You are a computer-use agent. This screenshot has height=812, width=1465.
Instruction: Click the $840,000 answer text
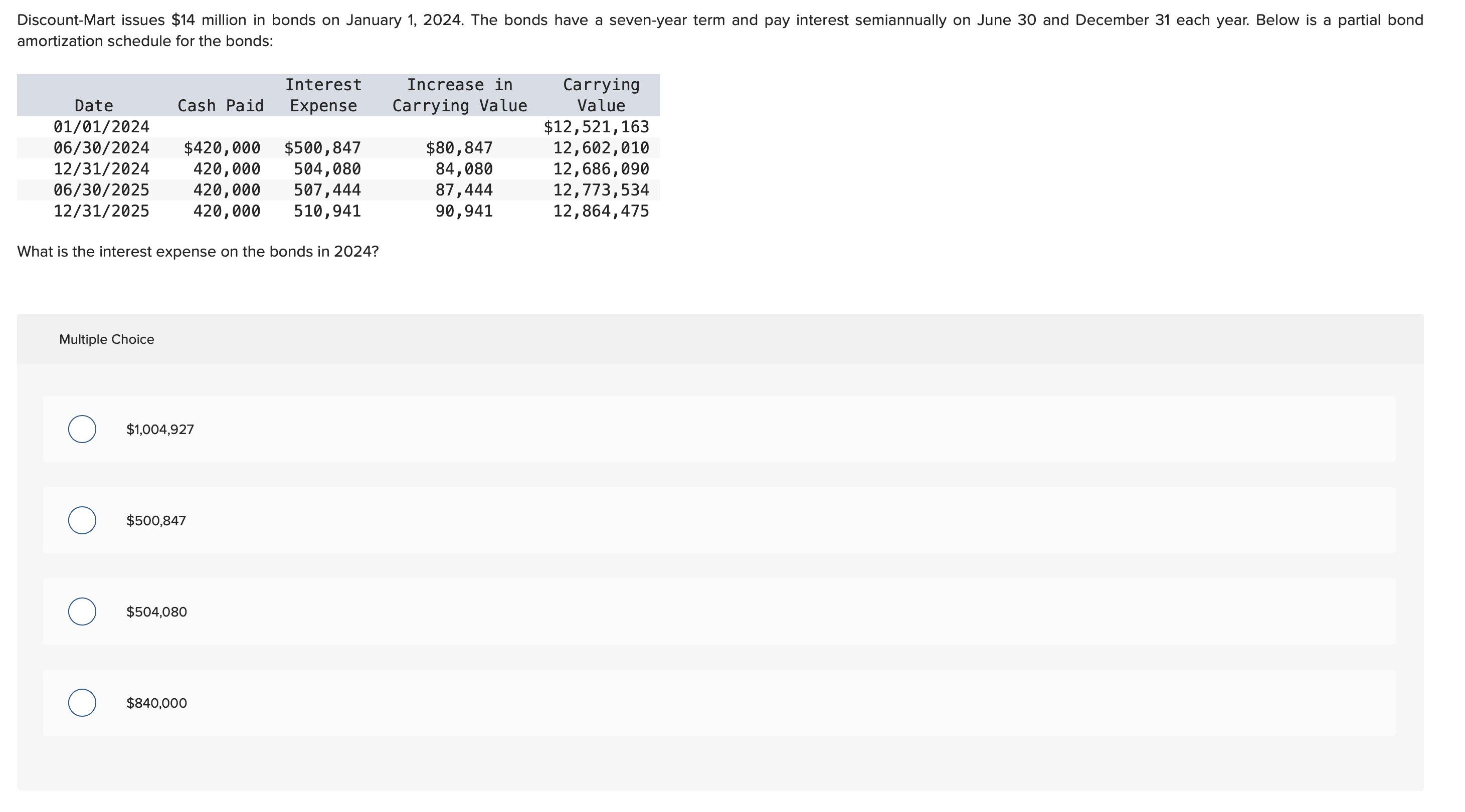pos(155,703)
